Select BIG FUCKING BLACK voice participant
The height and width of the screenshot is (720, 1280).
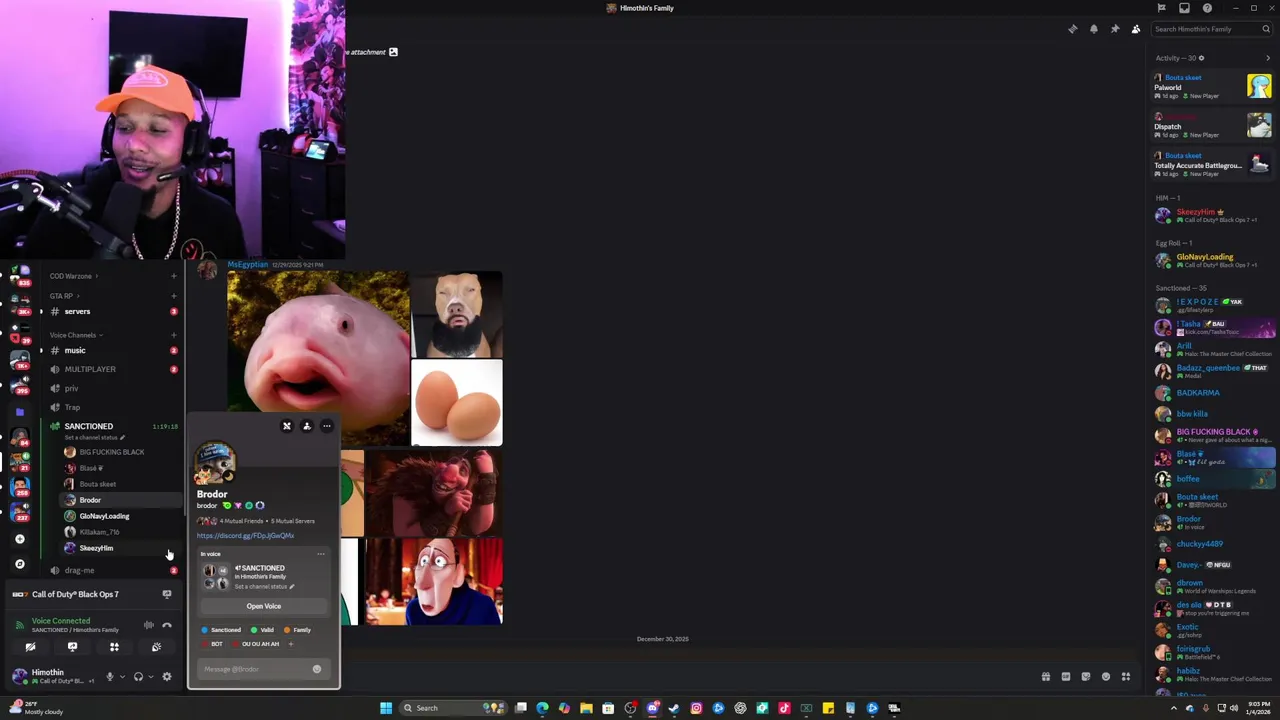(120, 452)
